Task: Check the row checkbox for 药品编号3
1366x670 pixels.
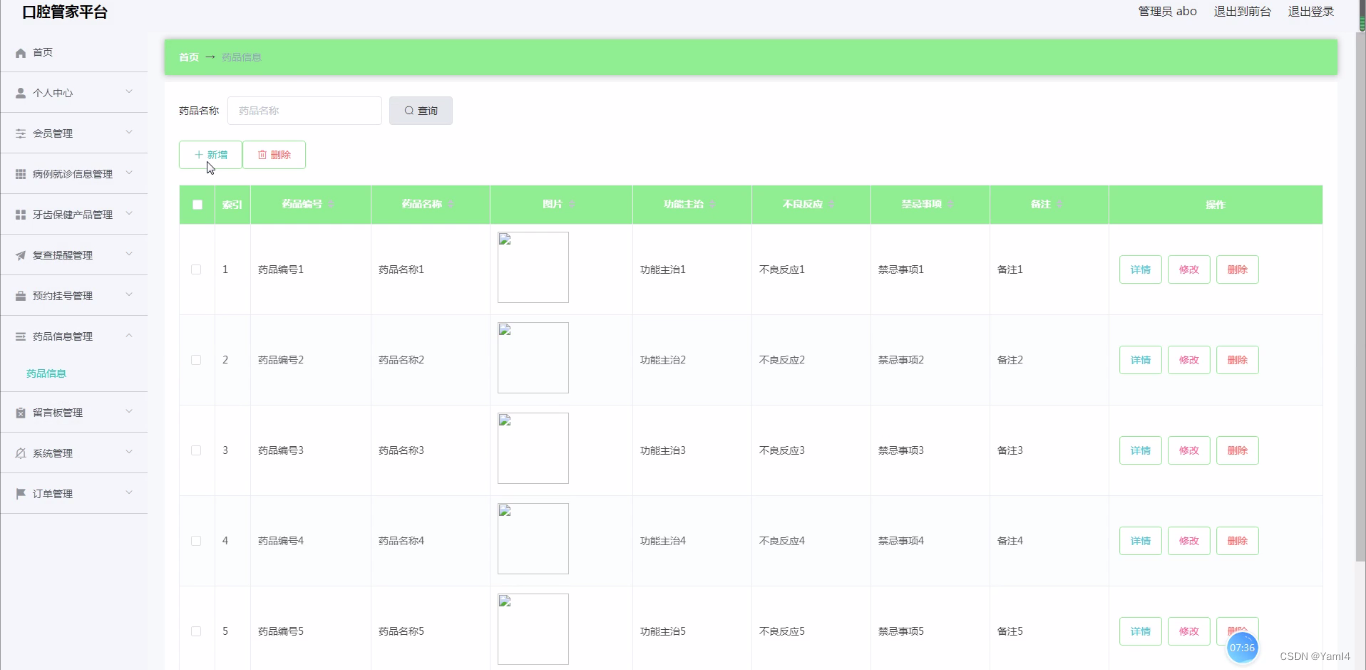Action: point(196,450)
